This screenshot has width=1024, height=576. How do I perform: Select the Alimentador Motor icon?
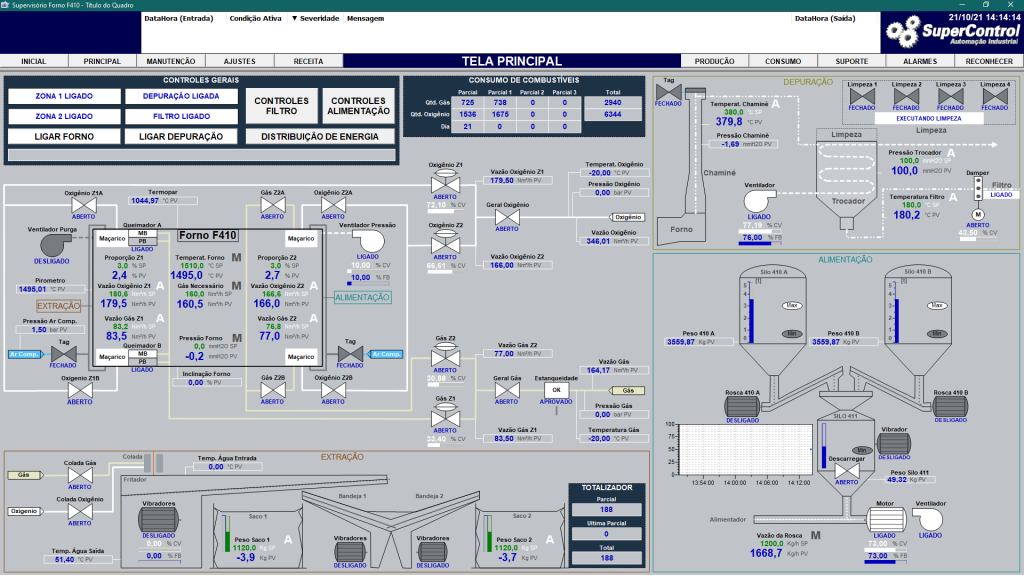click(x=885, y=520)
